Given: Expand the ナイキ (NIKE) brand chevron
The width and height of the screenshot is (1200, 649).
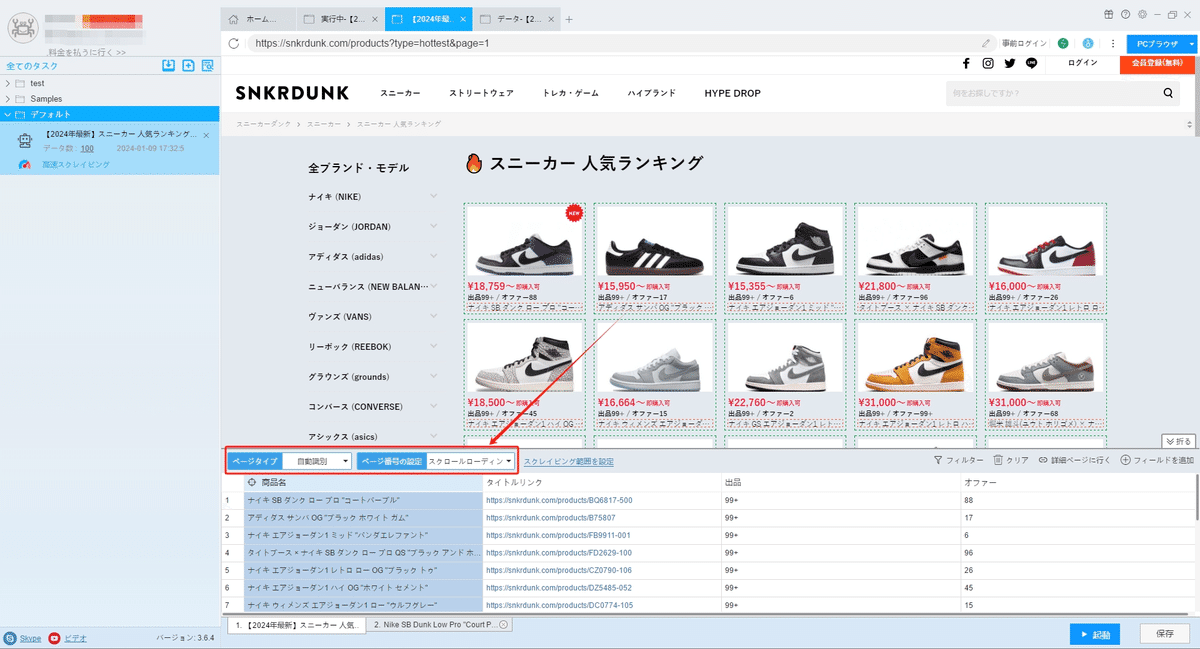Looking at the screenshot, I should pyautogui.click(x=433, y=196).
